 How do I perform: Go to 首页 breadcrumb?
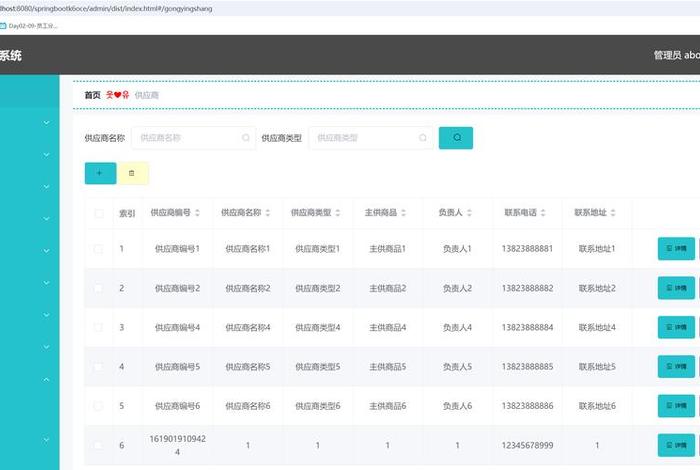pyautogui.click(x=92, y=95)
